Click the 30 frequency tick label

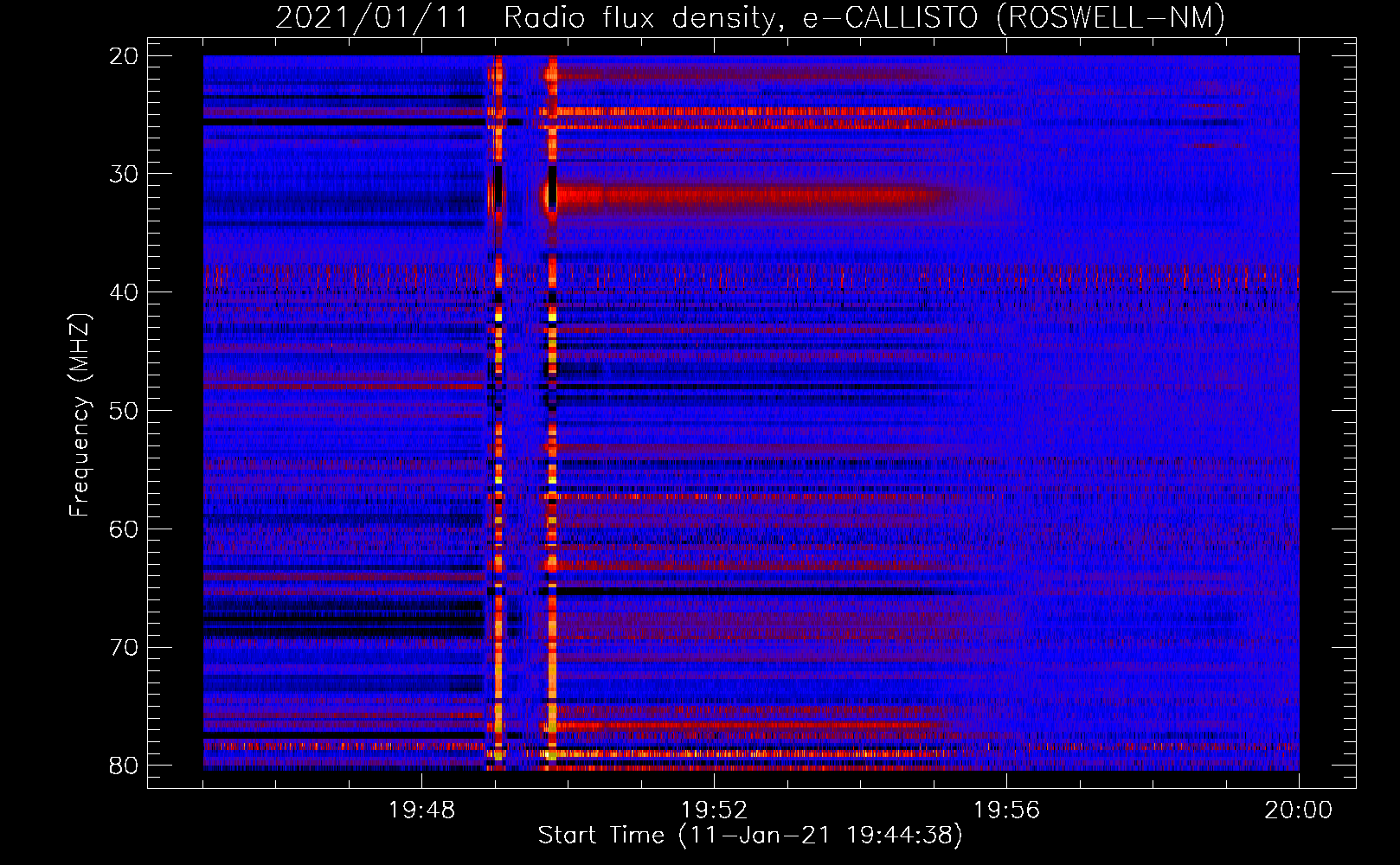pos(124,174)
